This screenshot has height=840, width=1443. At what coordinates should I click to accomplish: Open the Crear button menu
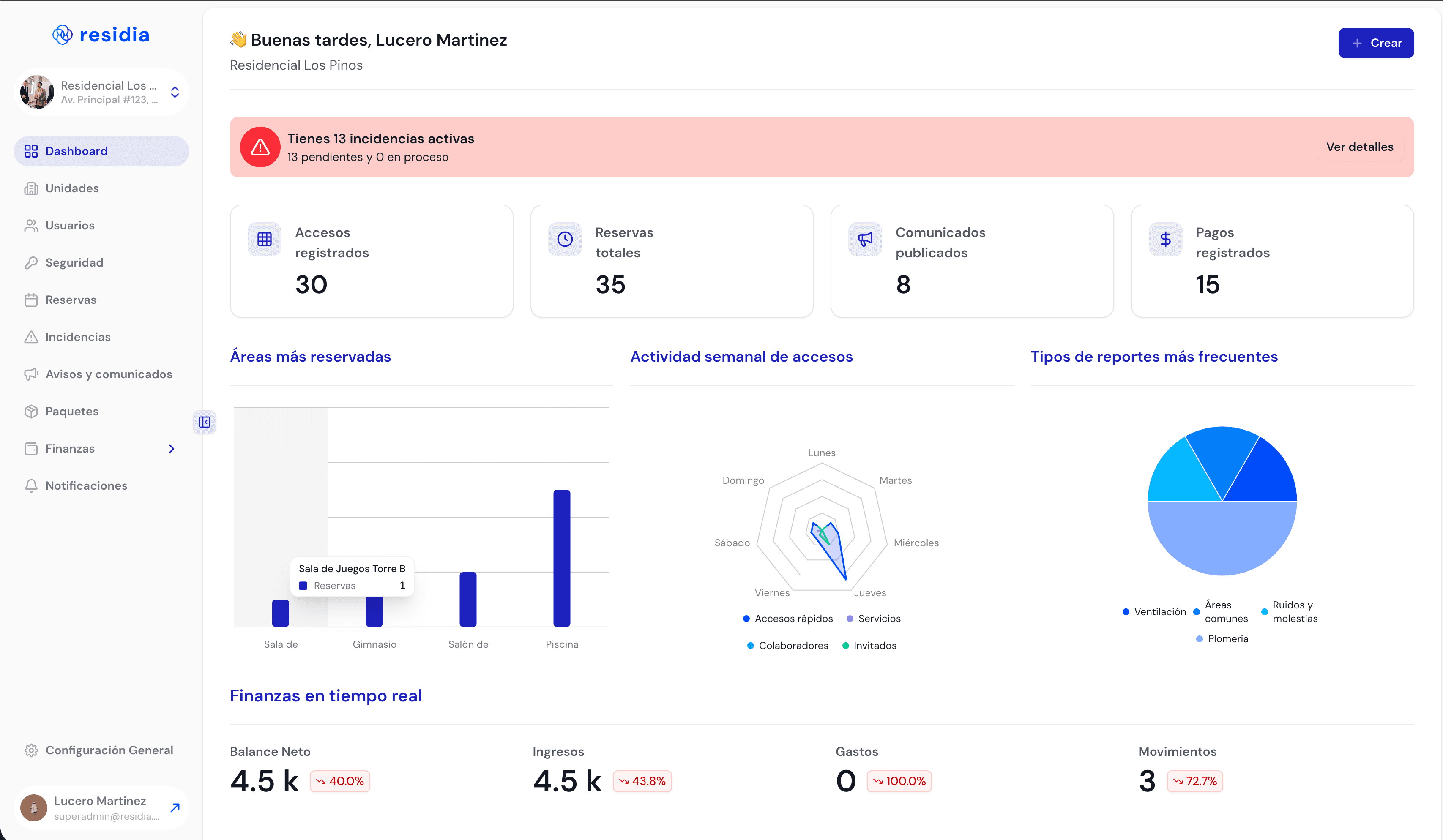point(1375,43)
